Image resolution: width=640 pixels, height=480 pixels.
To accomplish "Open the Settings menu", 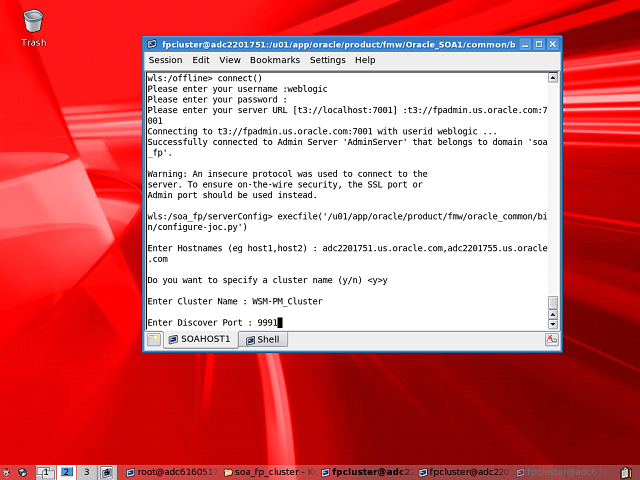I will pos(327,60).
